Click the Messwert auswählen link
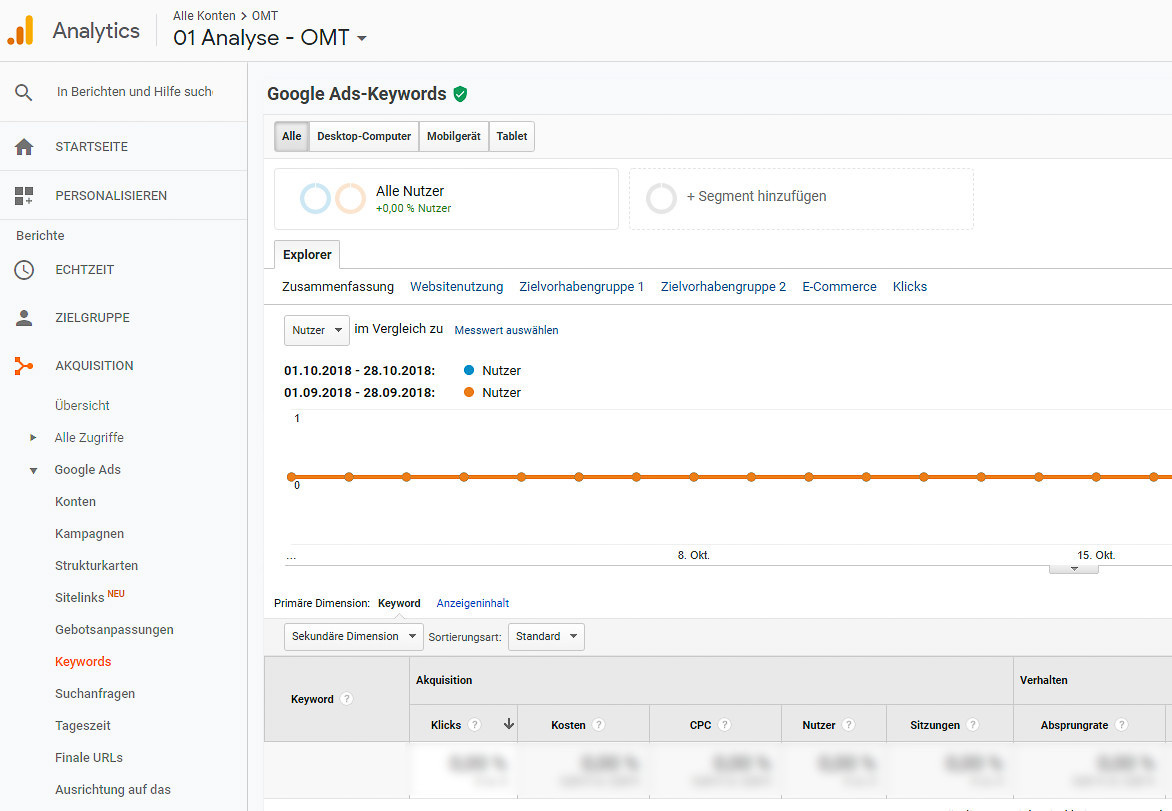This screenshot has width=1172, height=811. [x=506, y=330]
